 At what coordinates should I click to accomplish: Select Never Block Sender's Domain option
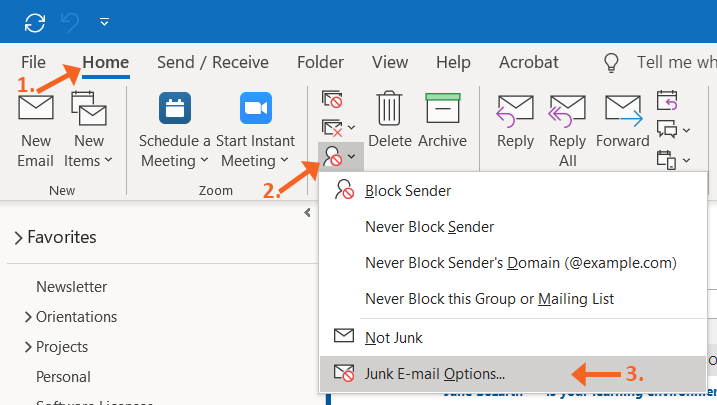[521, 263]
